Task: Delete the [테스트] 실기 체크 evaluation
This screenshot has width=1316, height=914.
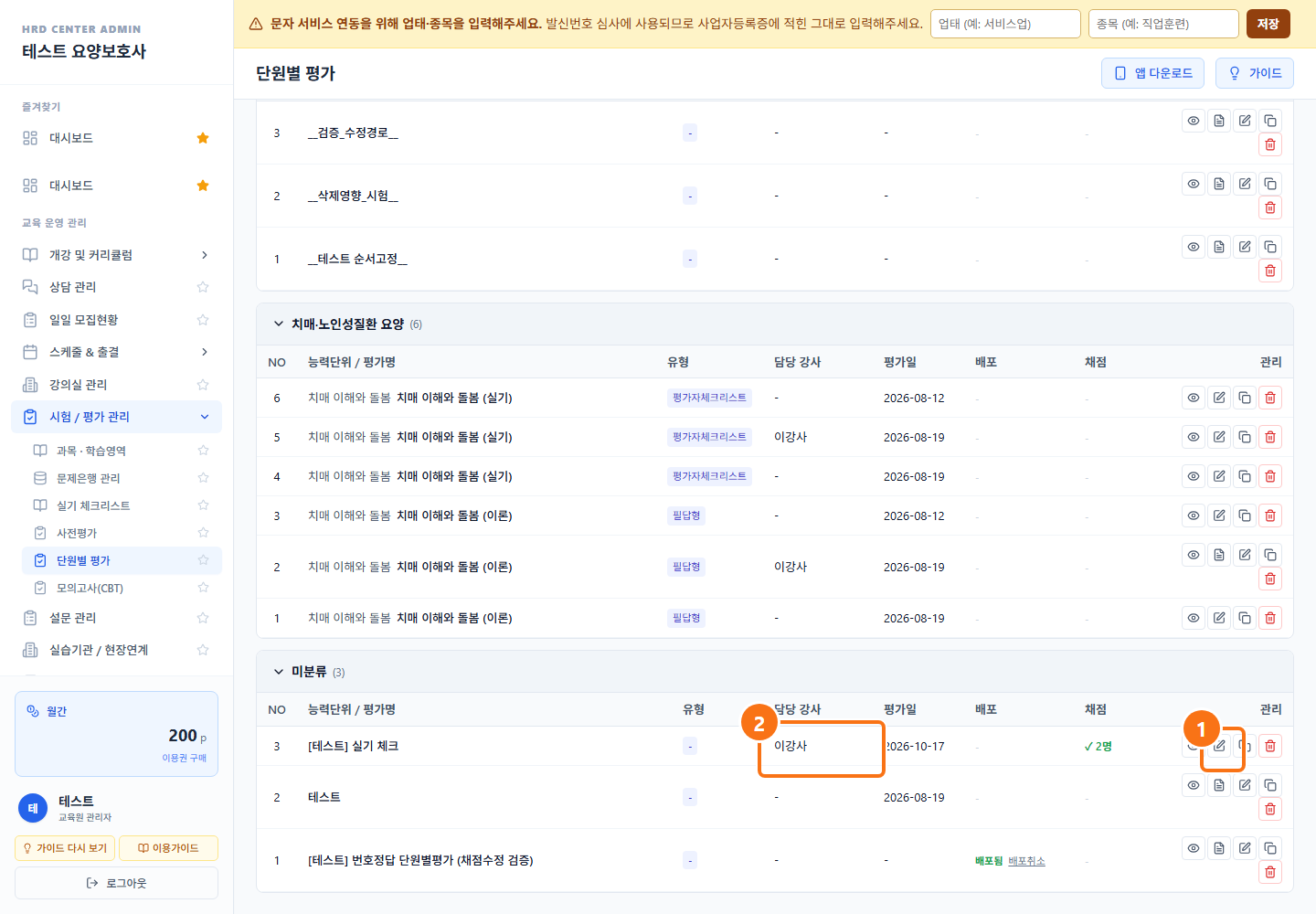Action: [1270, 746]
